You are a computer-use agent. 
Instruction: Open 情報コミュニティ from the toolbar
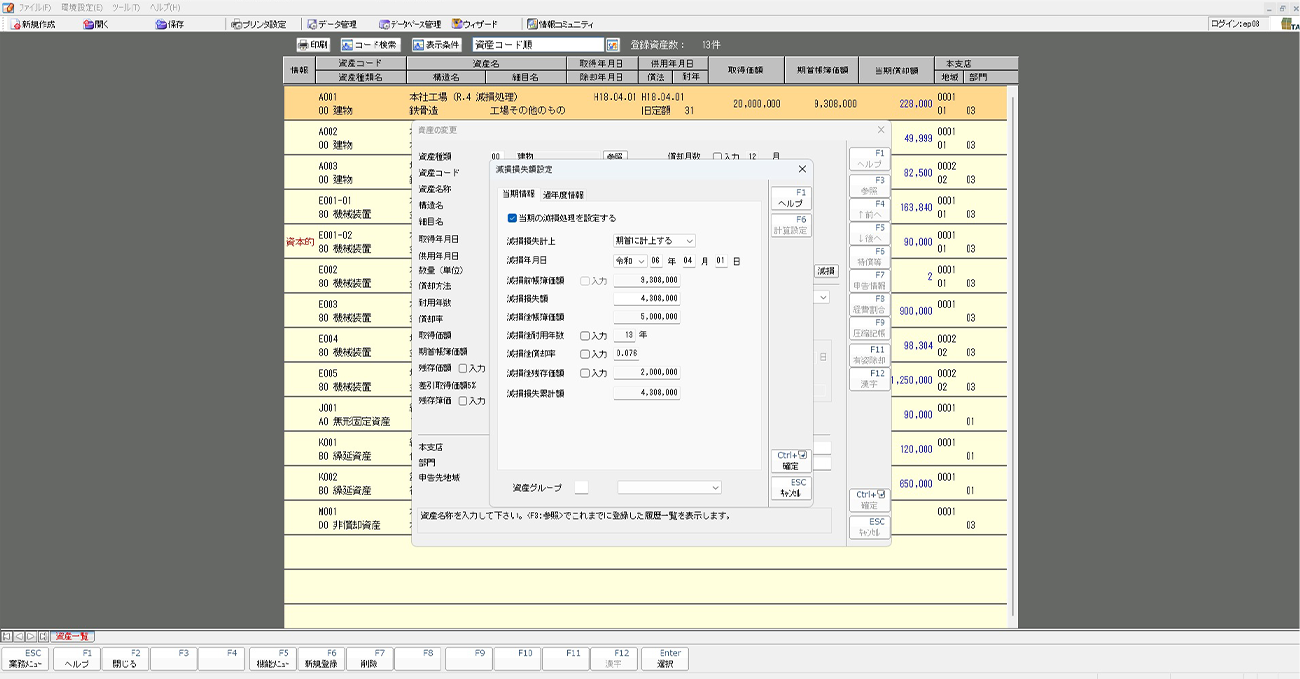[558, 24]
